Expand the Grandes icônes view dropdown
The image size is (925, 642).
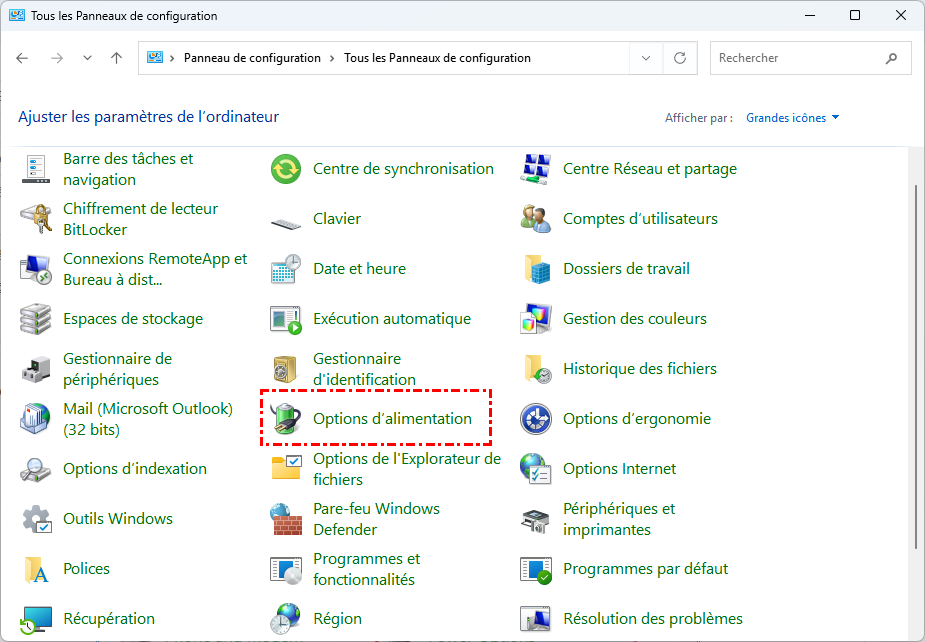click(x=793, y=118)
